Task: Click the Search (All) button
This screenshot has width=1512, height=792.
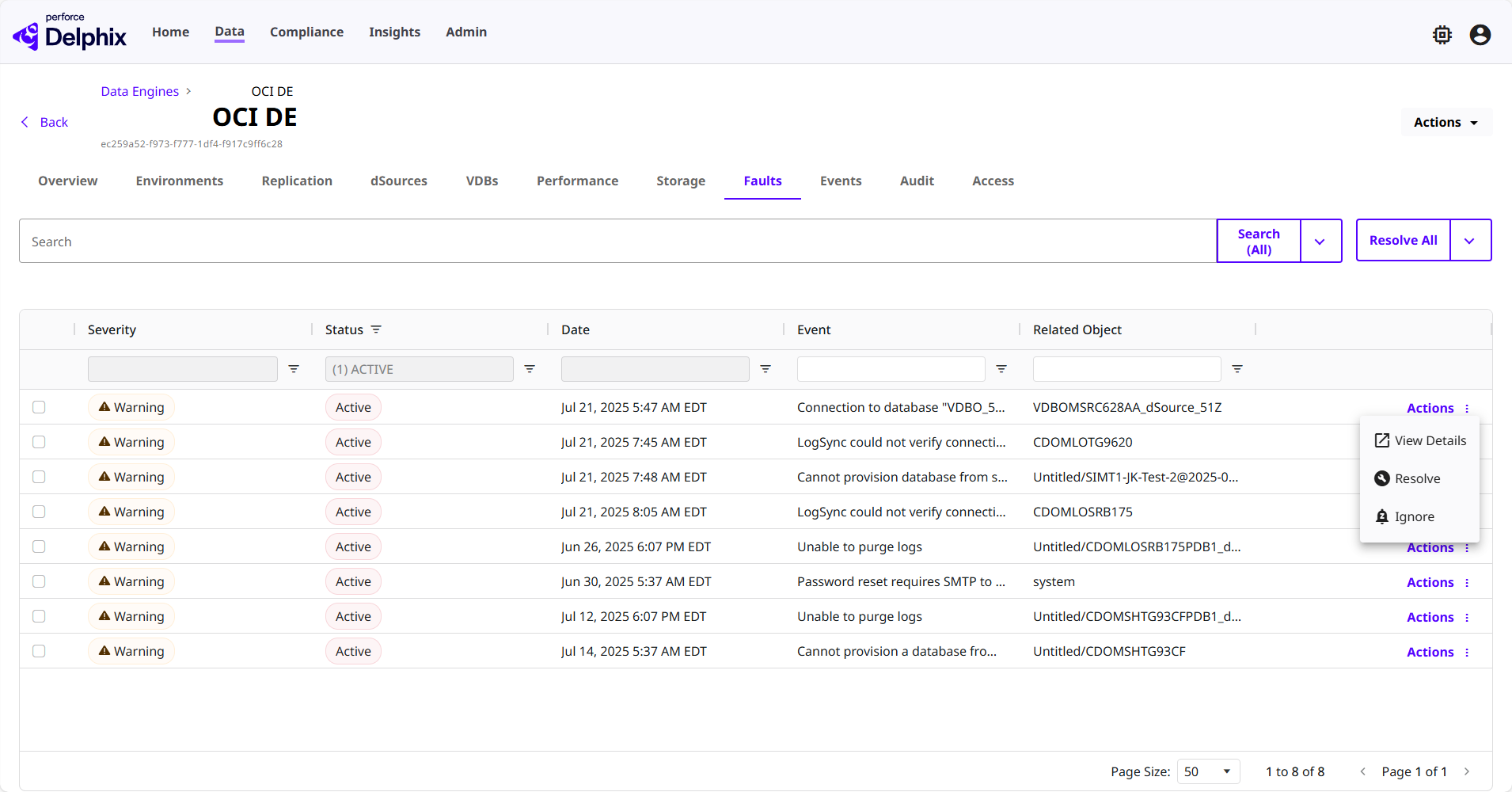Action: tap(1259, 241)
